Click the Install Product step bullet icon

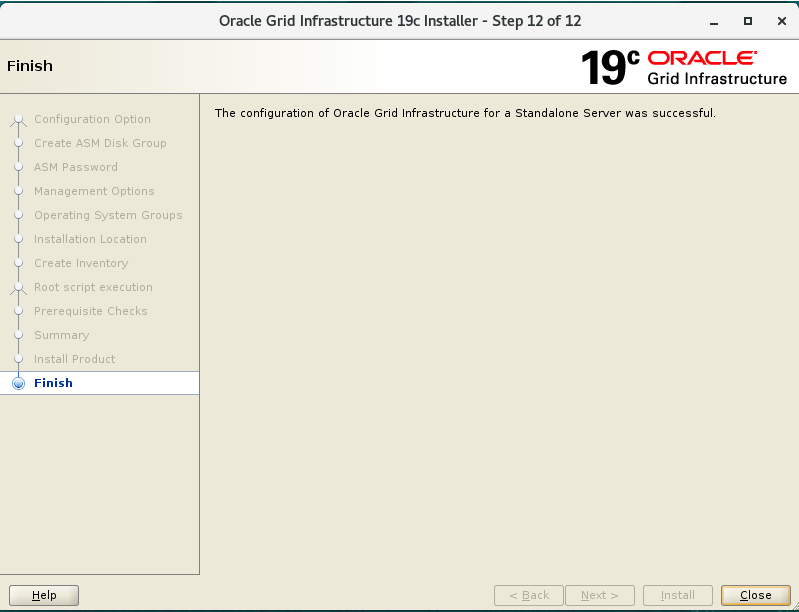(x=18, y=359)
